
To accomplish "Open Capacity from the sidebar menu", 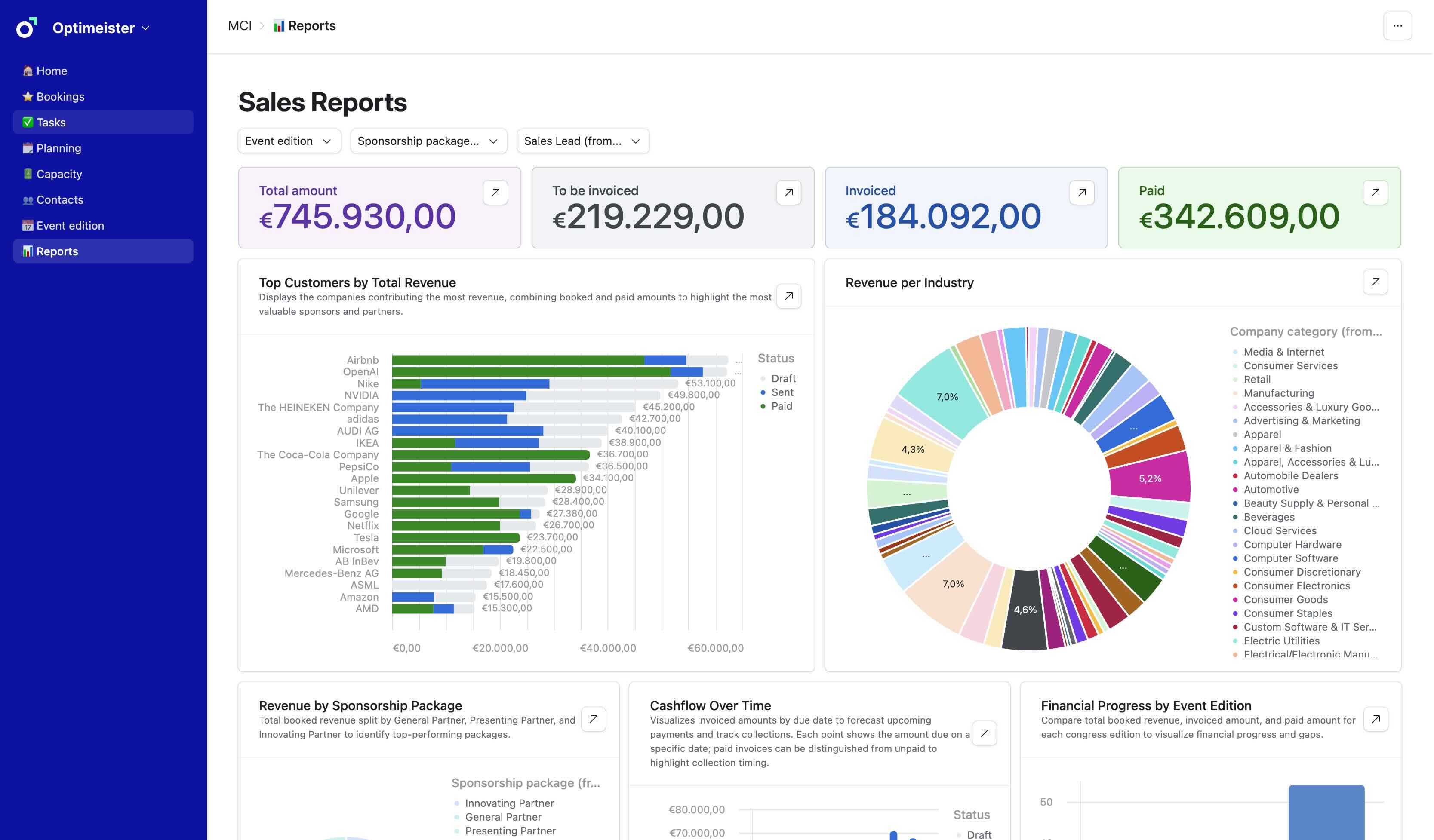I will coord(59,174).
